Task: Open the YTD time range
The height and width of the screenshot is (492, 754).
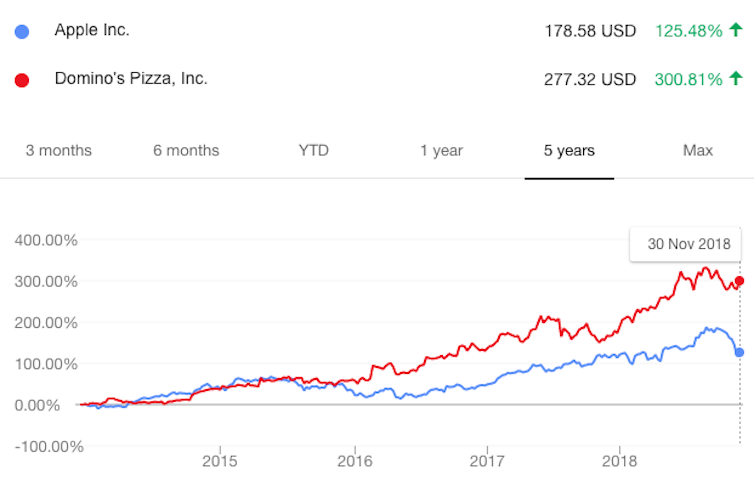Action: pyautogui.click(x=313, y=151)
